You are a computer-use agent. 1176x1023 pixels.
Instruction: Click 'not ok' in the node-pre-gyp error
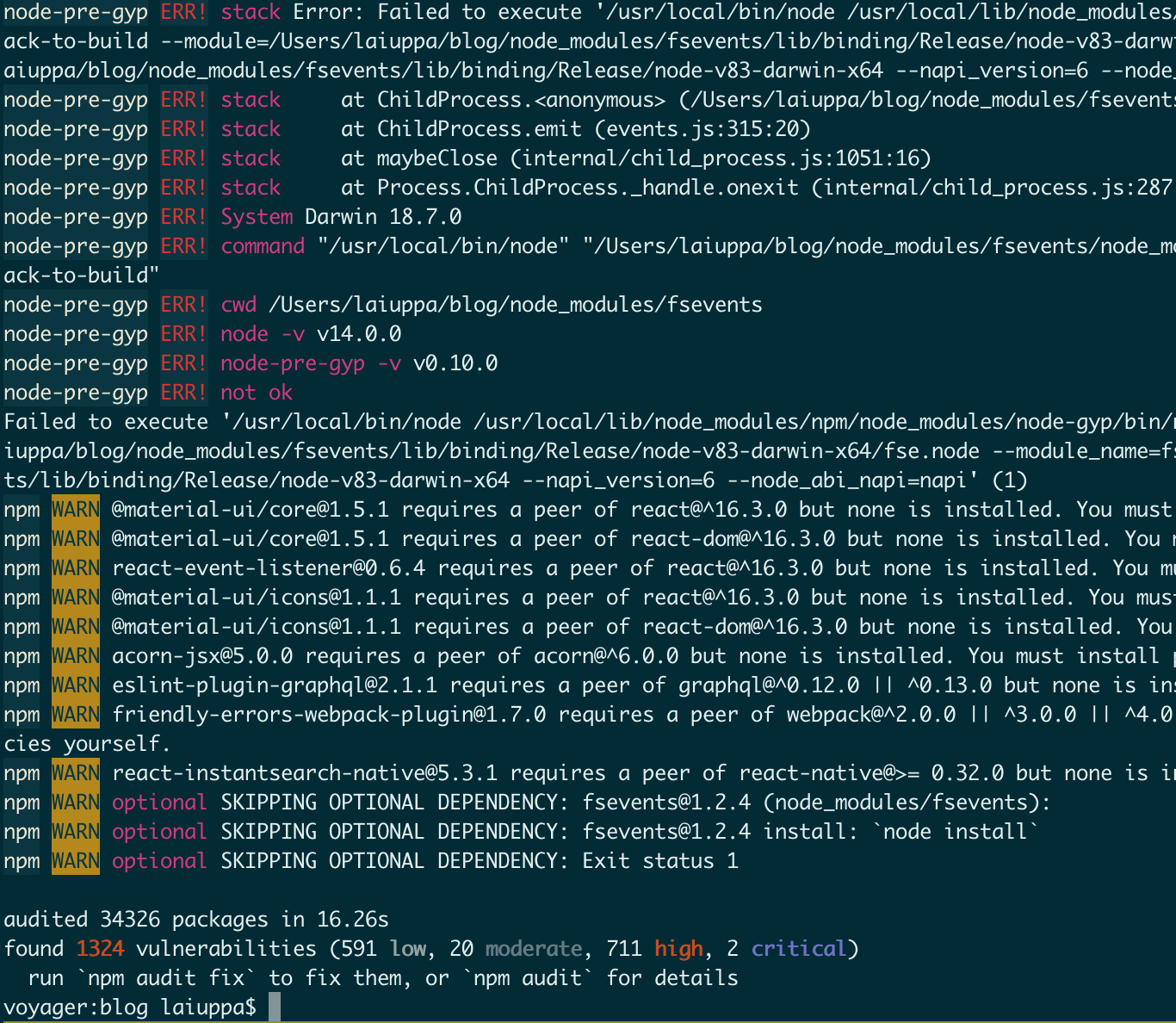(x=257, y=392)
